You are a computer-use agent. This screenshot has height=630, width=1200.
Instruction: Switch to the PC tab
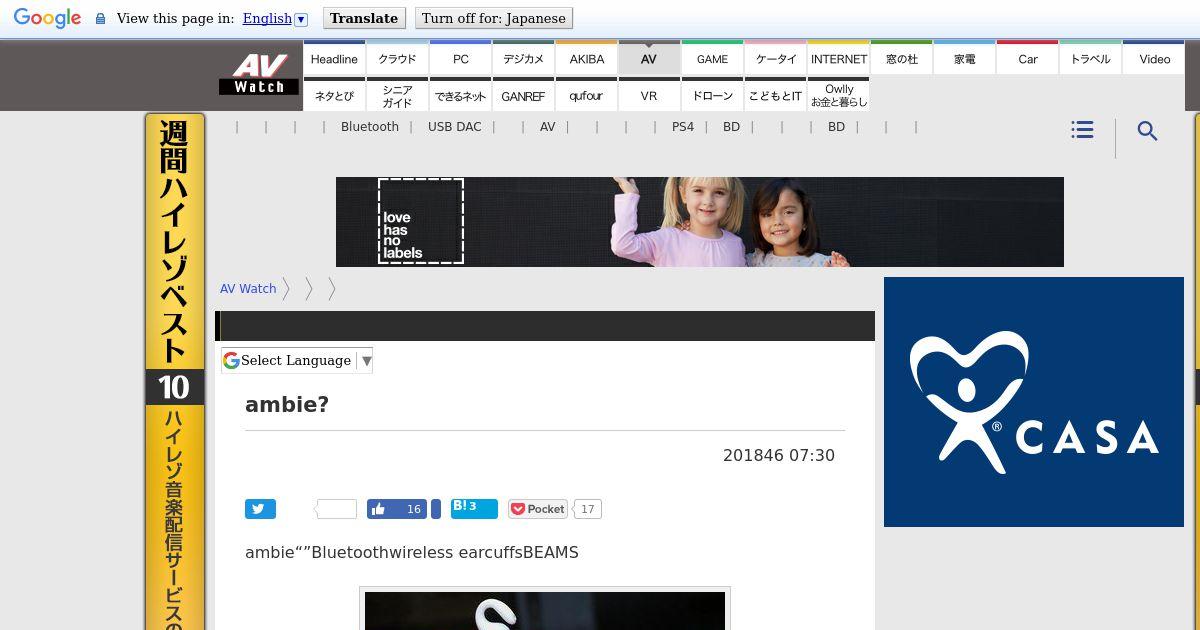[x=460, y=58]
